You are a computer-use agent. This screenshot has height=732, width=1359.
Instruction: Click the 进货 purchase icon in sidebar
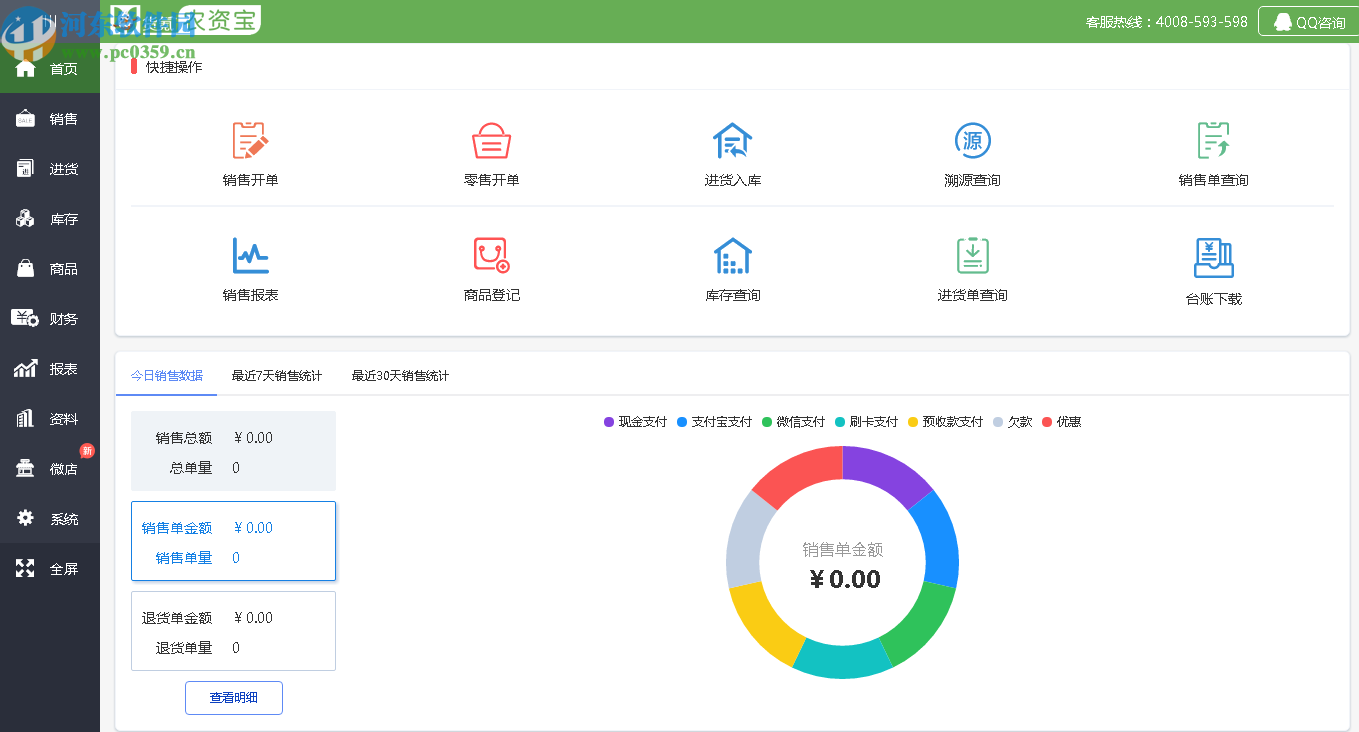point(25,168)
